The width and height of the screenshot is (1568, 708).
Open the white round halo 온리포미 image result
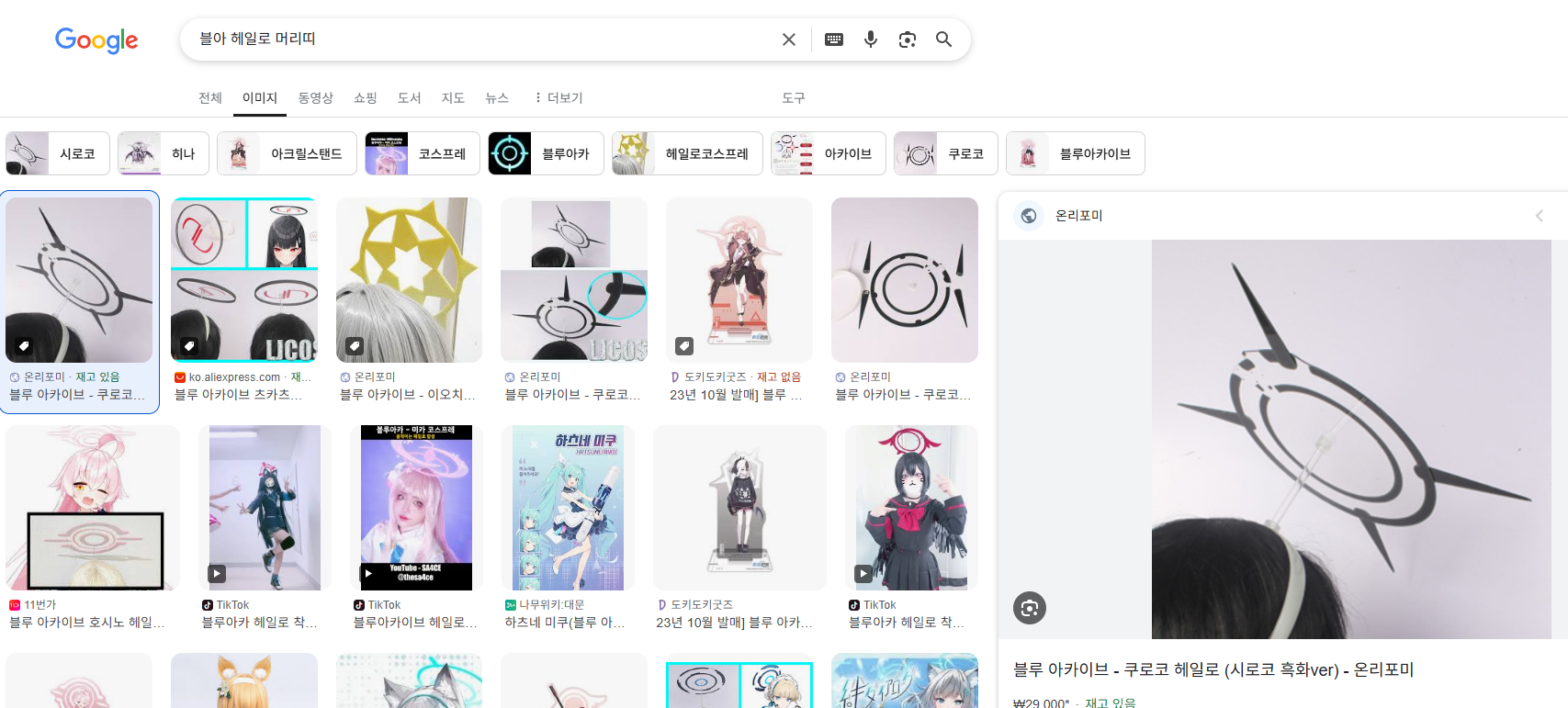(905, 280)
